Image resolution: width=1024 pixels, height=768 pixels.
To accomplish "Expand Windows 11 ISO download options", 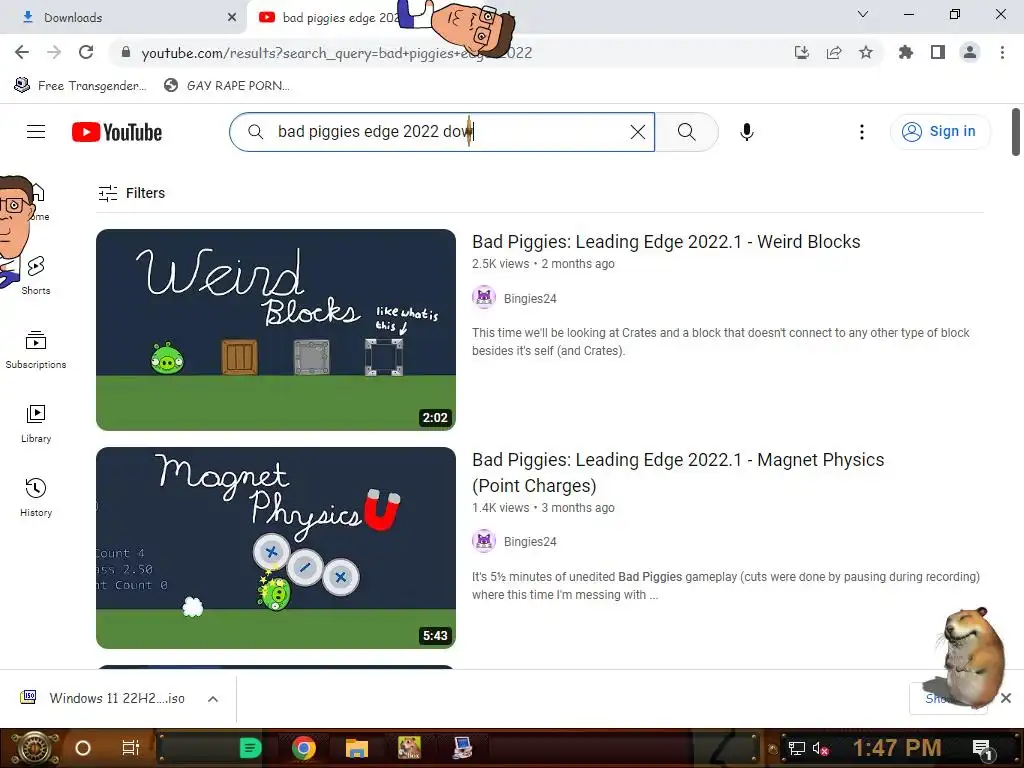I will 213,699.
